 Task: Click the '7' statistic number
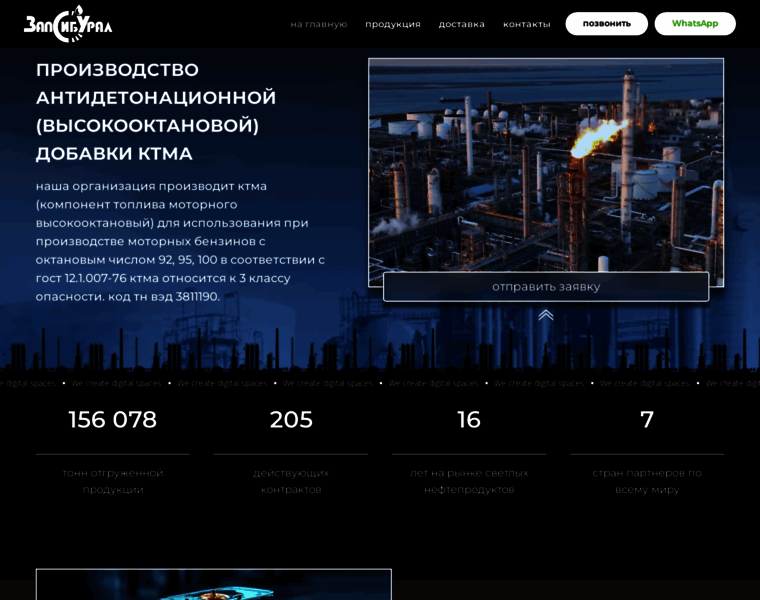pyautogui.click(x=647, y=420)
